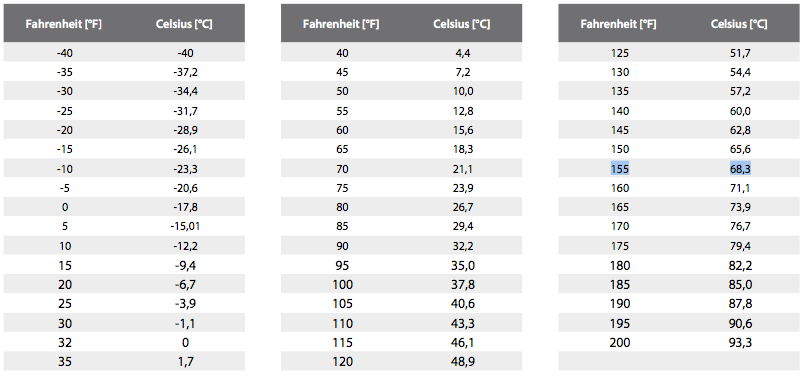Select the 100 Fahrenheit cell
Screen dimensions: 803x382
click(343, 285)
